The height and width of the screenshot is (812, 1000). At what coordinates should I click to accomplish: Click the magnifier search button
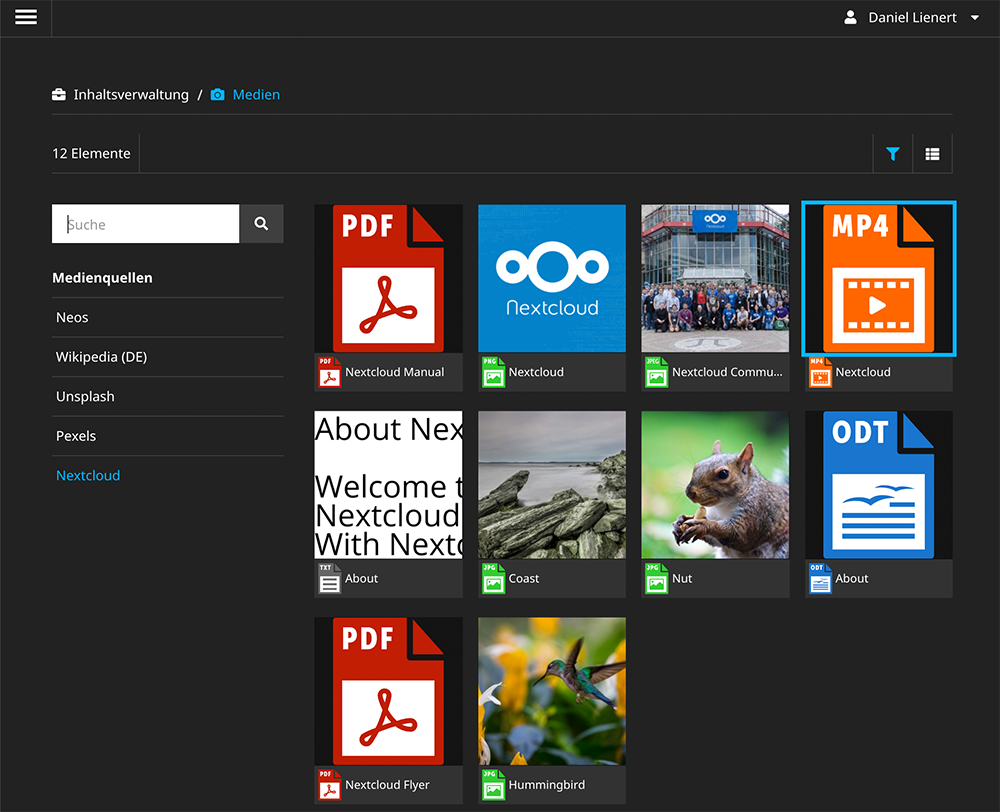pos(261,224)
